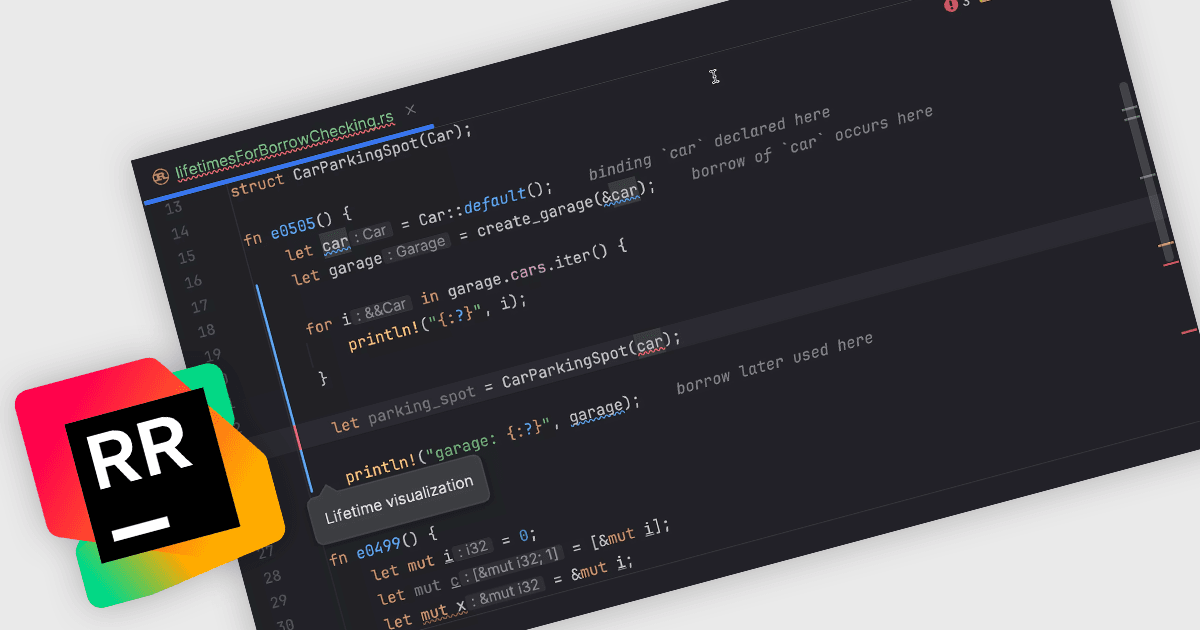Click line number 17 in the gutter
Screen dimensions: 1200x630
coord(198,306)
